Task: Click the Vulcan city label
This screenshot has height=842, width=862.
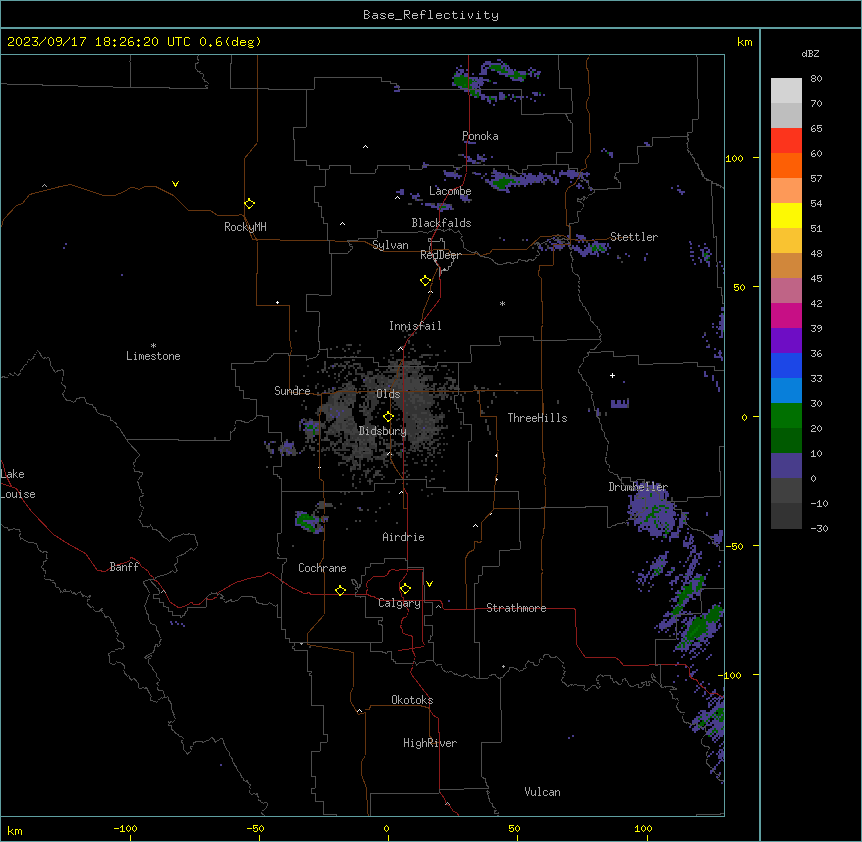Action: [x=543, y=792]
